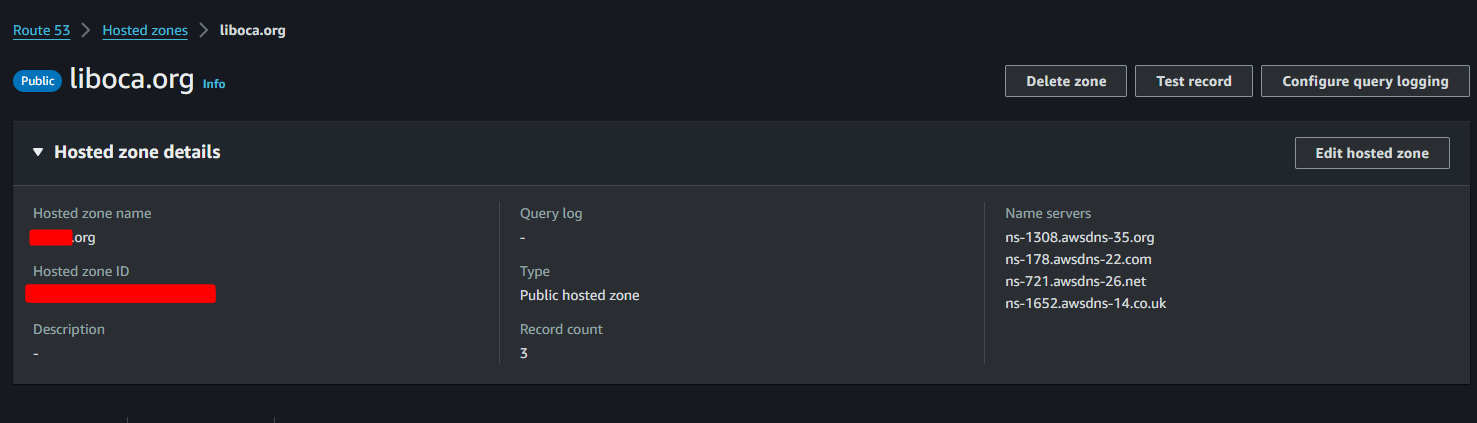The height and width of the screenshot is (423, 1477).
Task: Click the liboca.org breadcrumb item
Action: coord(253,30)
